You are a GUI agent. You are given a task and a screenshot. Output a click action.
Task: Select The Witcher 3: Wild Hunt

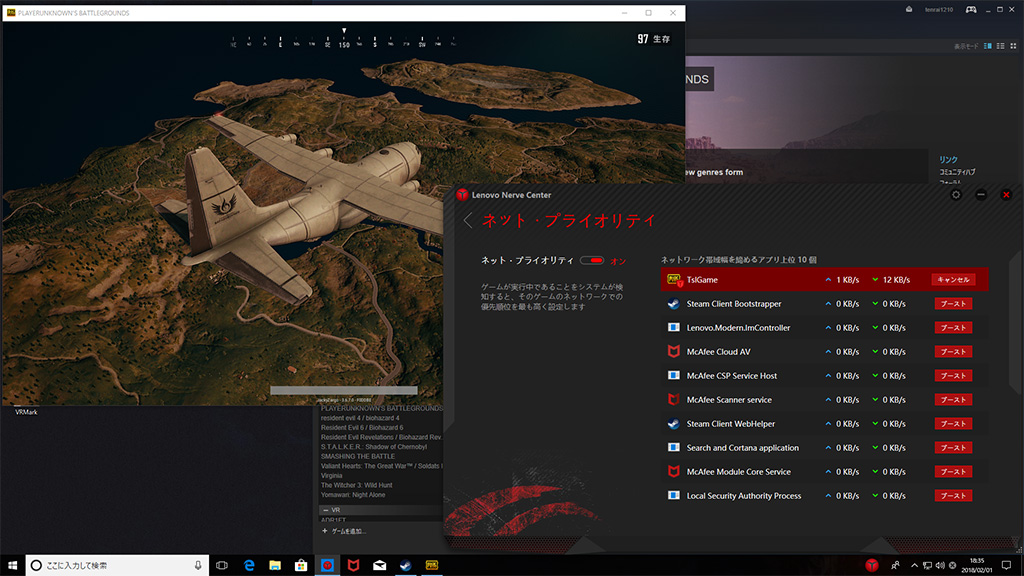pos(357,485)
